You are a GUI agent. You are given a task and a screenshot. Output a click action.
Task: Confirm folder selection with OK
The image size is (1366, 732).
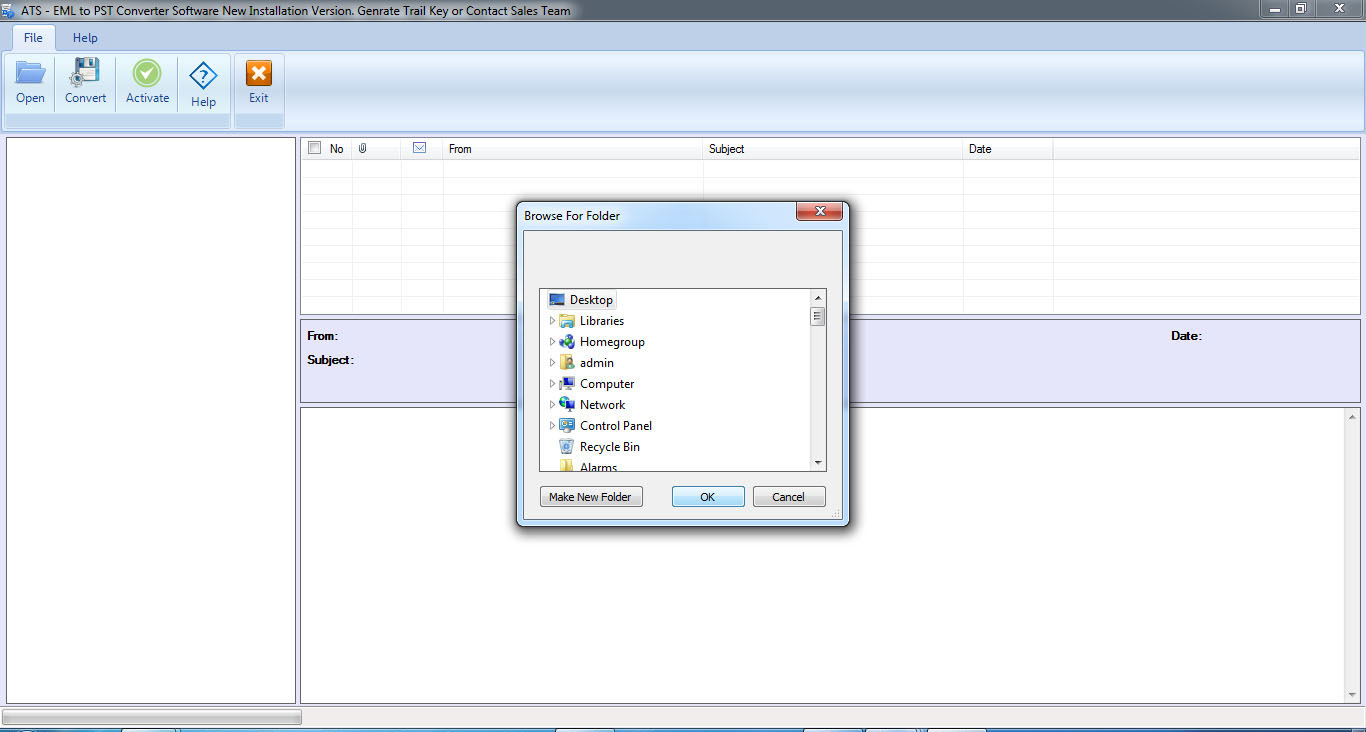708,497
